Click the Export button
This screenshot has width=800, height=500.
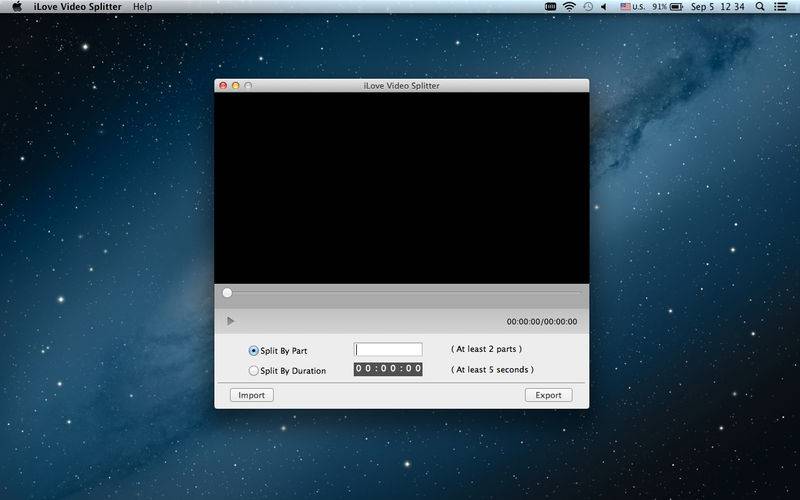point(548,395)
